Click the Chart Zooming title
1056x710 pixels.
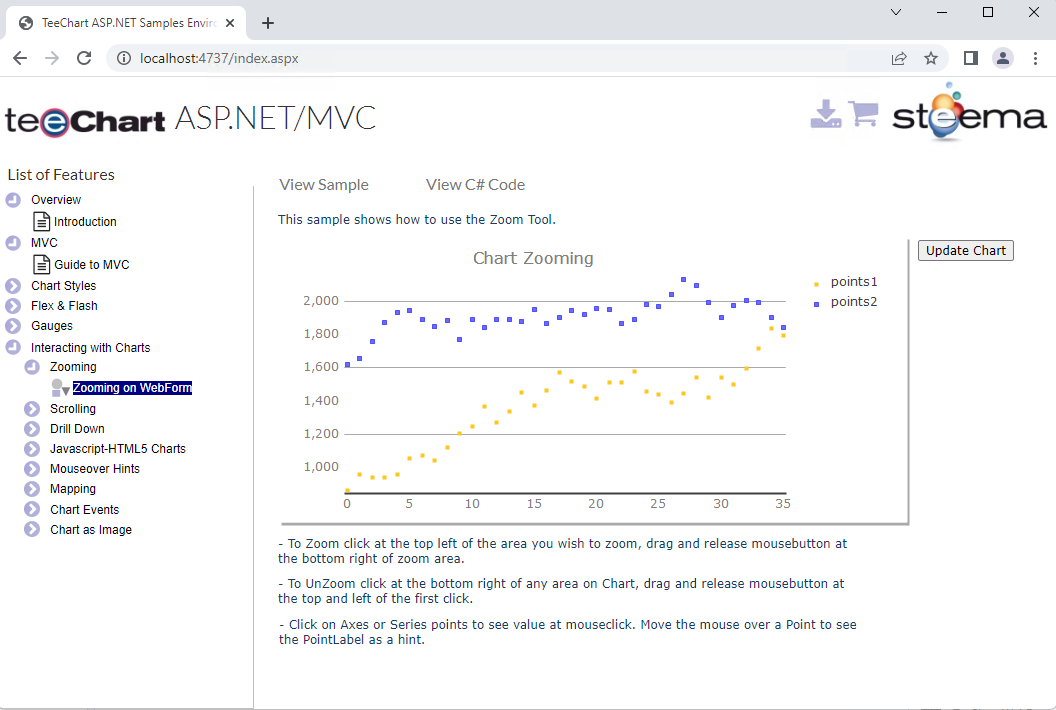click(533, 259)
